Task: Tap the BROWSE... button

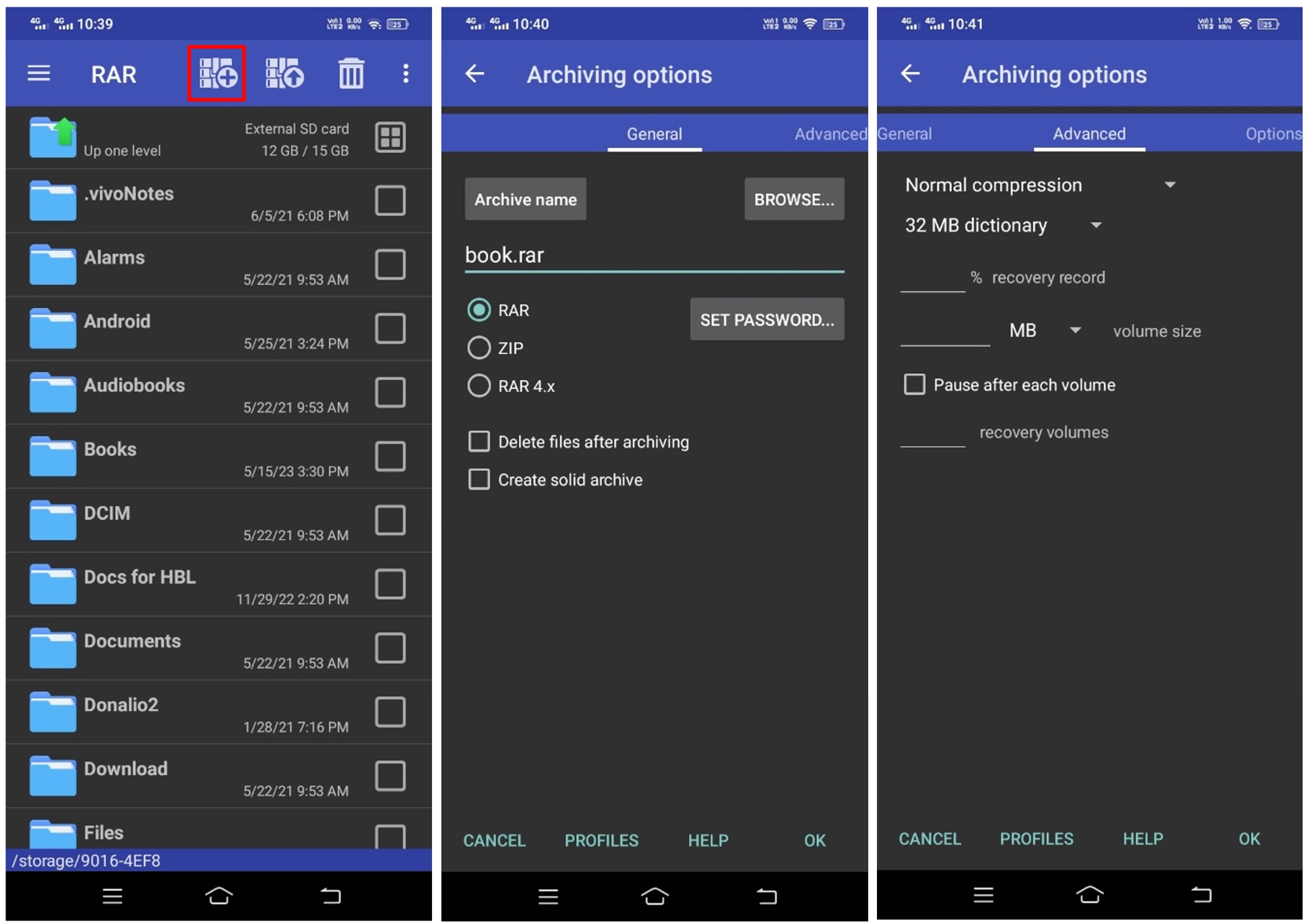Action: pos(794,199)
